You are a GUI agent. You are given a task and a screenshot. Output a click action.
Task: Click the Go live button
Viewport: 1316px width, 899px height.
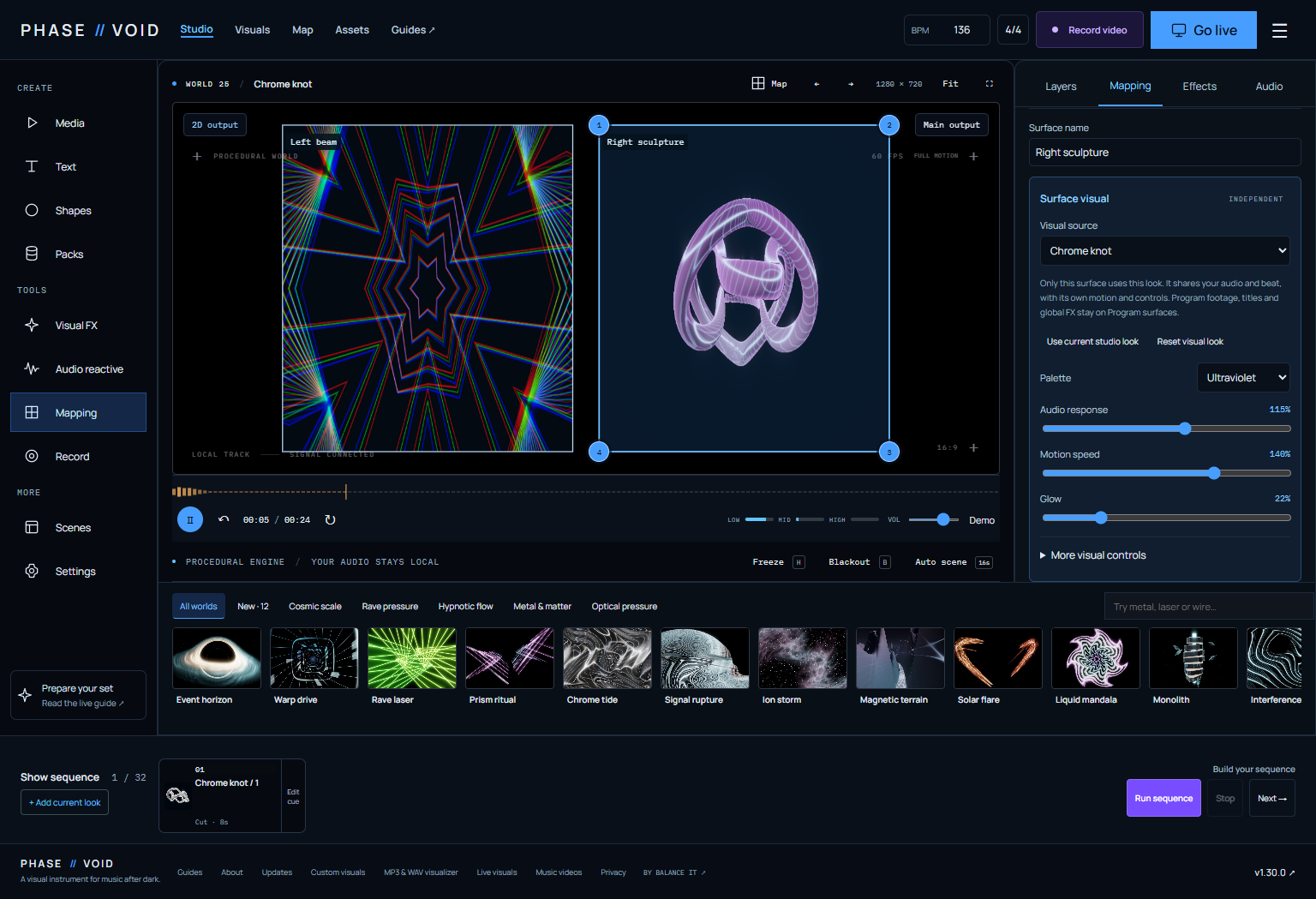1204,30
